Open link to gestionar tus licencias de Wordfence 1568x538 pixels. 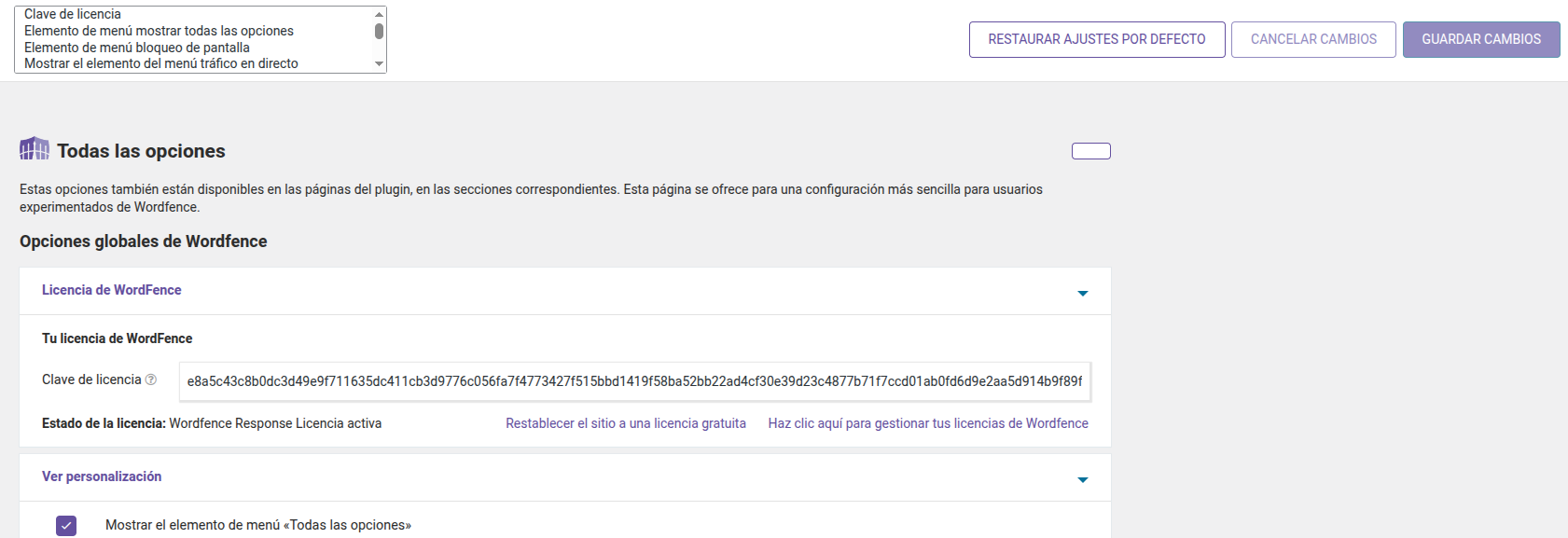pos(928,423)
